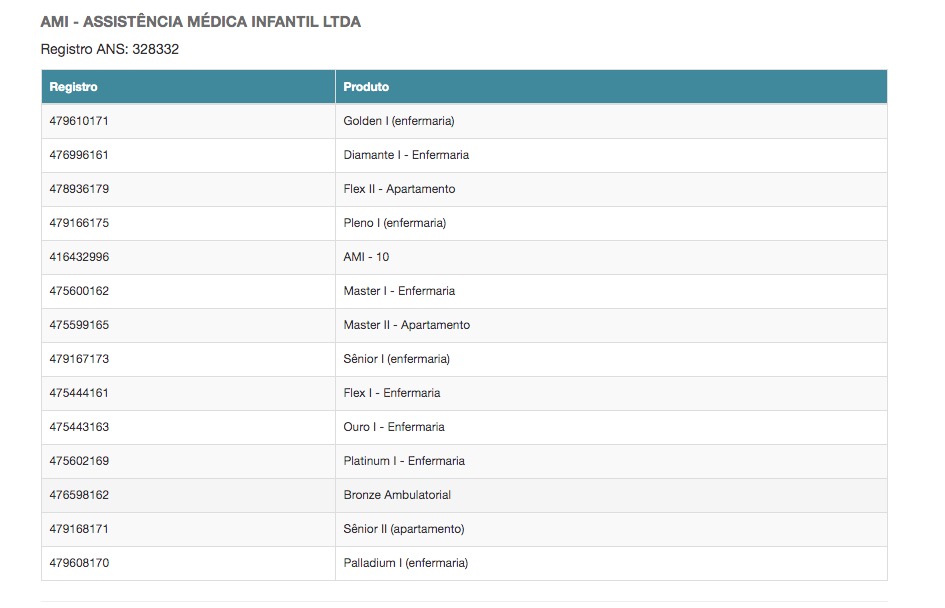This screenshot has width=945, height=608.
Task: Select Diamante I - Enfermaria row
Action: (405, 155)
